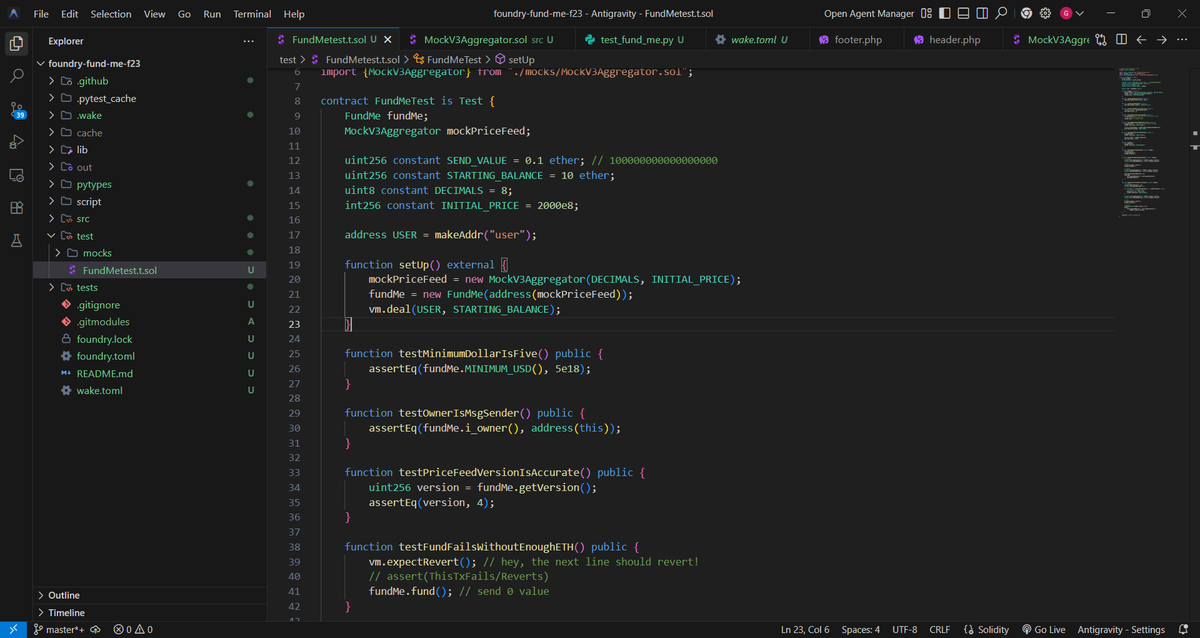Open the Chrome browser icon in title bar
1200x638 pixels.
tap(1027, 14)
